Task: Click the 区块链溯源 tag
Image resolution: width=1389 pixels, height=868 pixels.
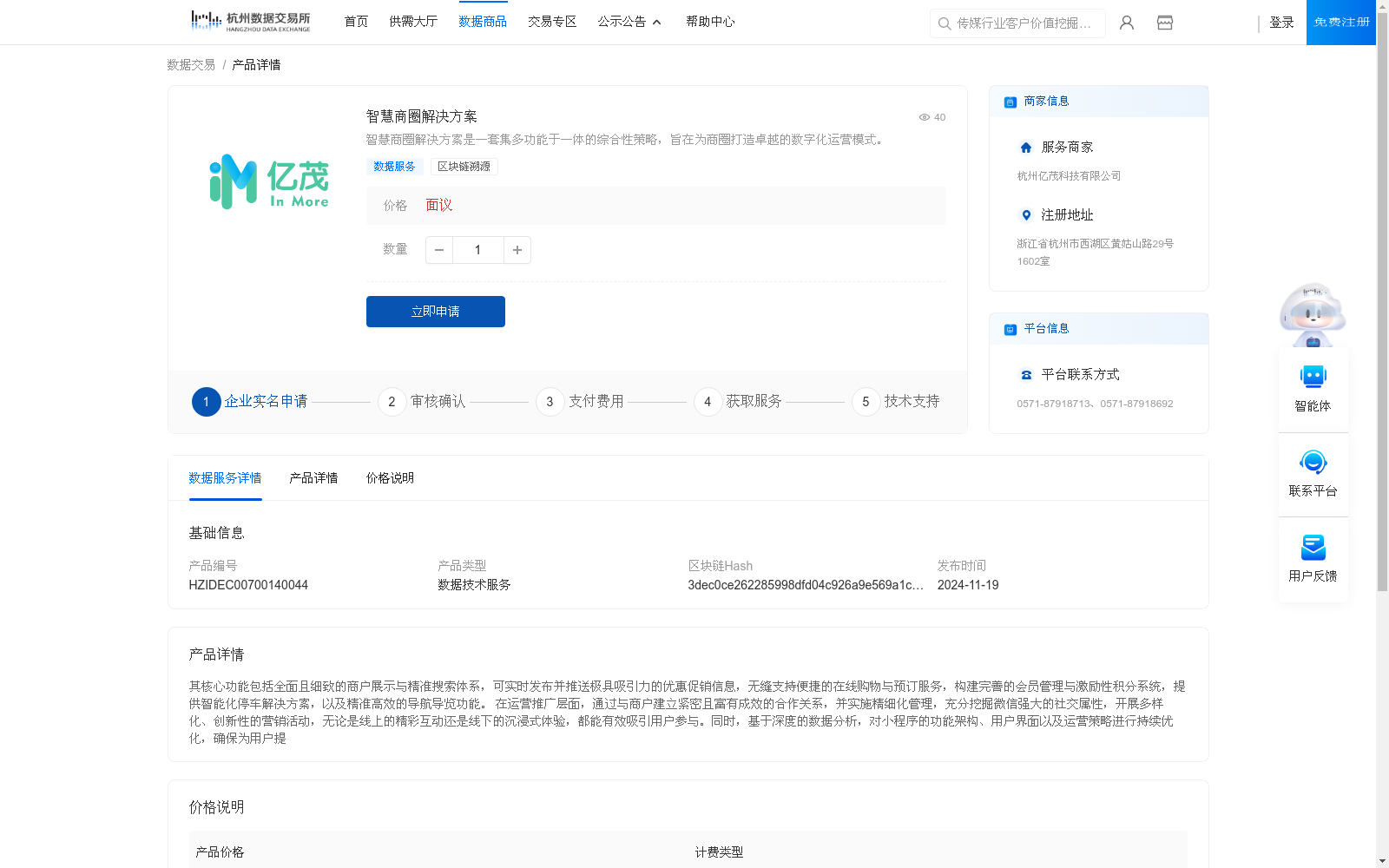Action: (x=464, y=167)
